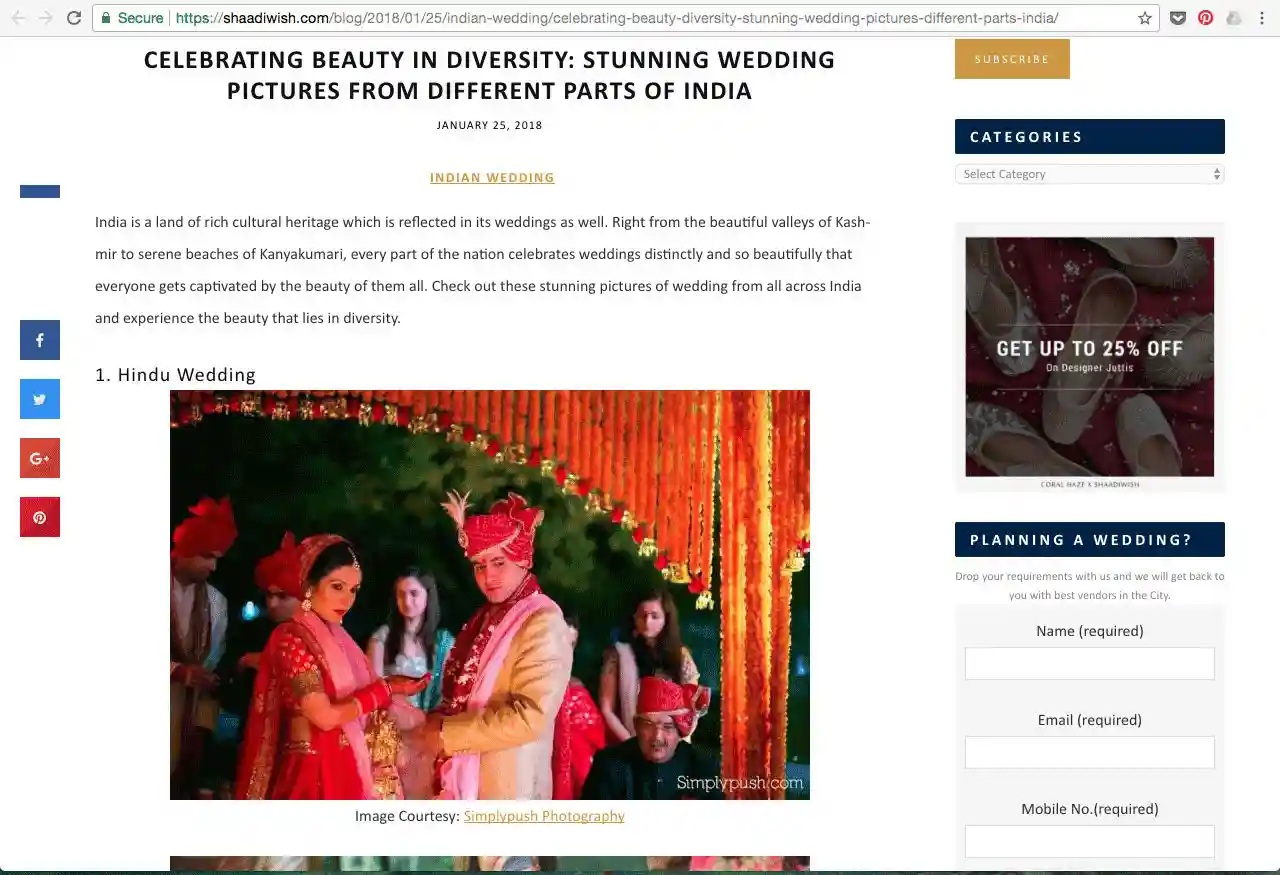Click the article headline text

coord(489,75)
